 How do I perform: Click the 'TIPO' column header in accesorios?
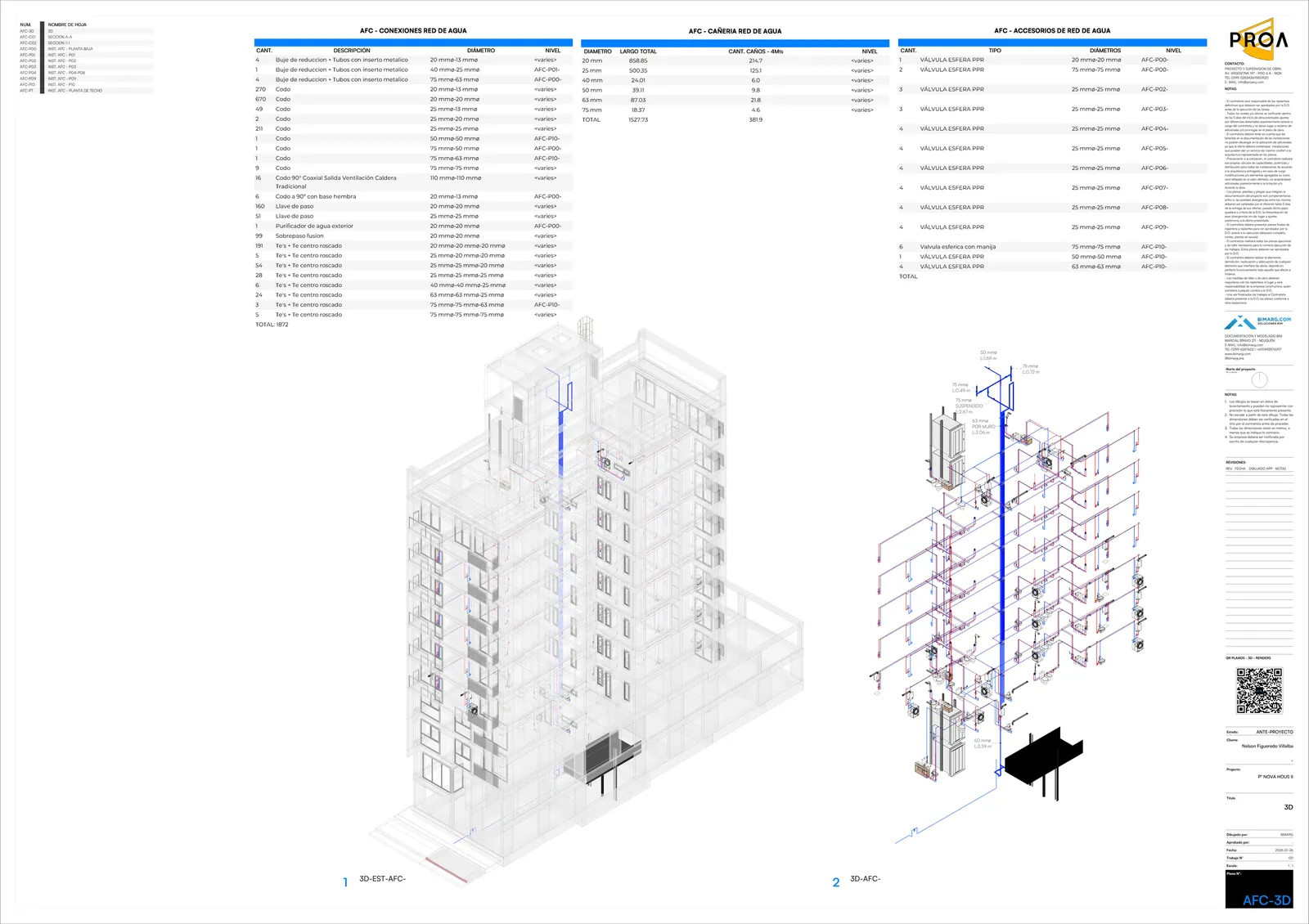pyautogui.click(x=995, y=51)
